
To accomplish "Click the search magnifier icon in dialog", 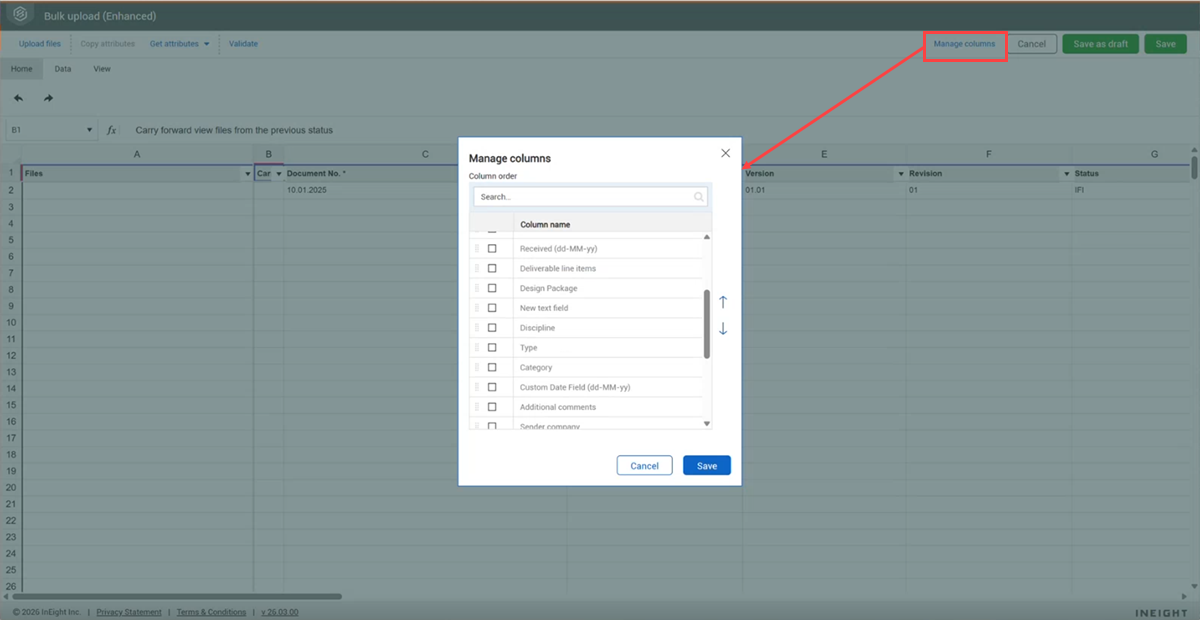I will click(x=699, y=197).
